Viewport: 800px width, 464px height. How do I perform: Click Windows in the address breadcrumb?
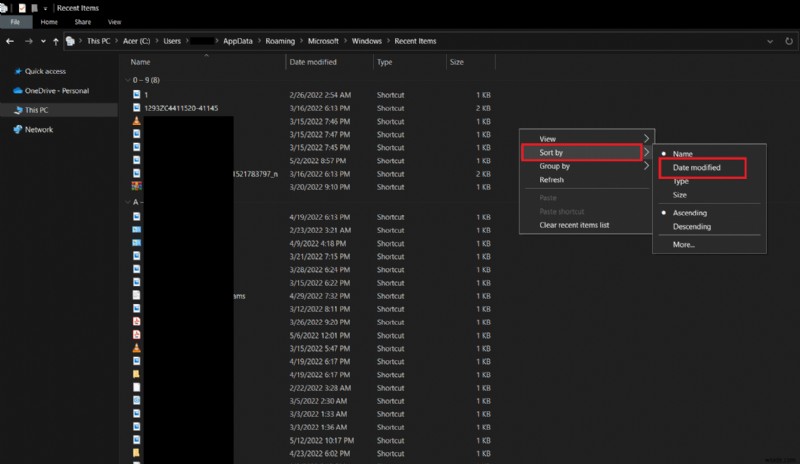tap(366, 41)
